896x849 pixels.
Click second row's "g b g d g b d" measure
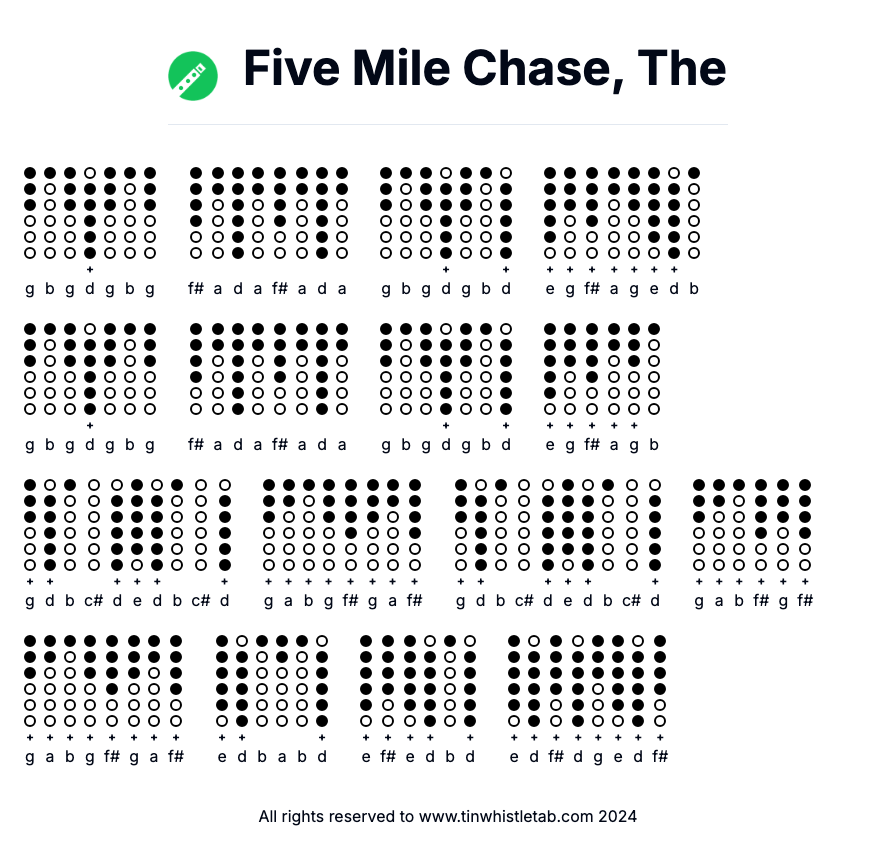coord(445,387)
